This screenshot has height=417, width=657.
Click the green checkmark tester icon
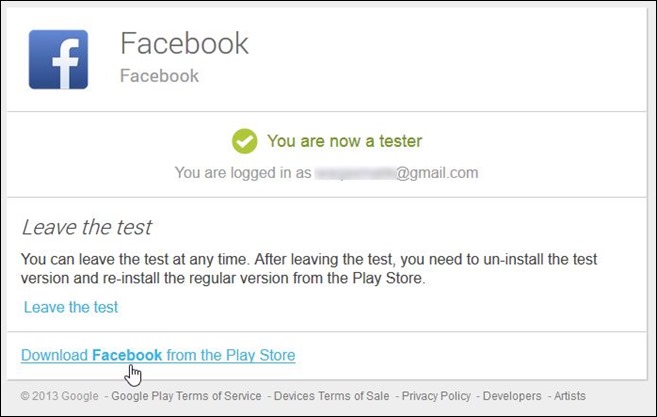245,141
